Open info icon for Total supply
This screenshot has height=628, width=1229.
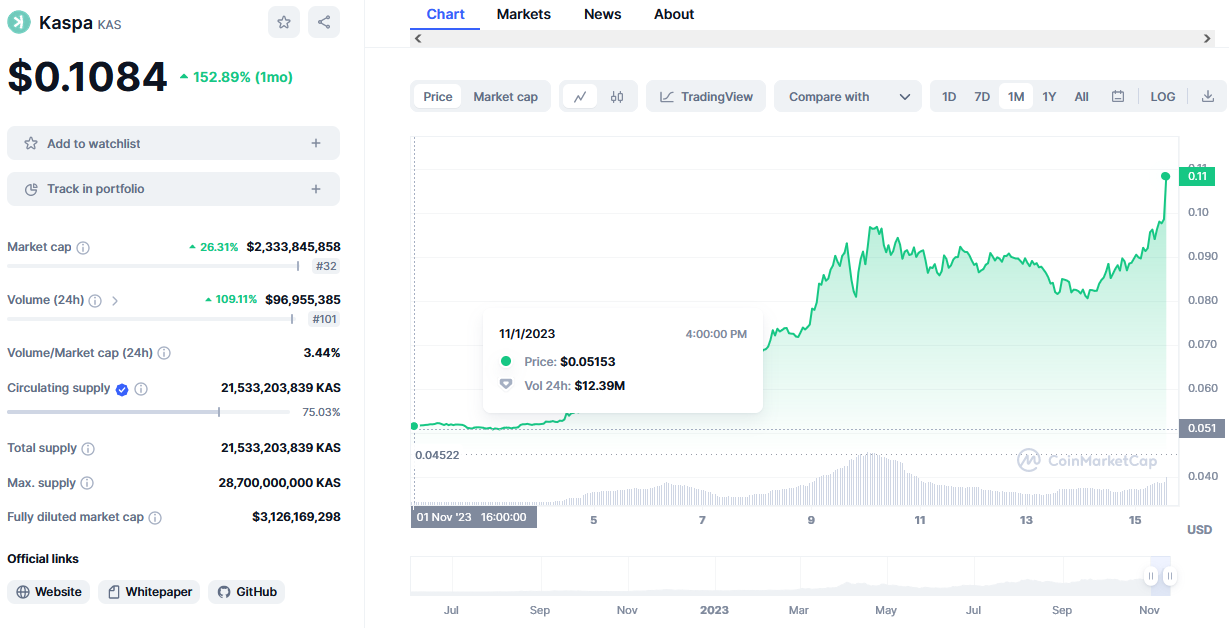[x=88, y=449]
